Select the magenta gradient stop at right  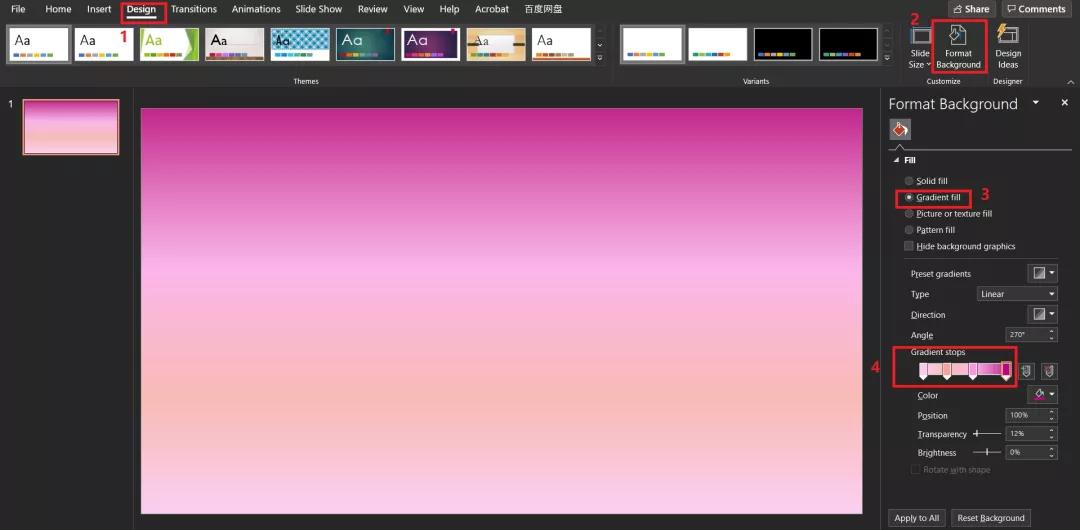pyautogui.click(x=1006, y=371)
